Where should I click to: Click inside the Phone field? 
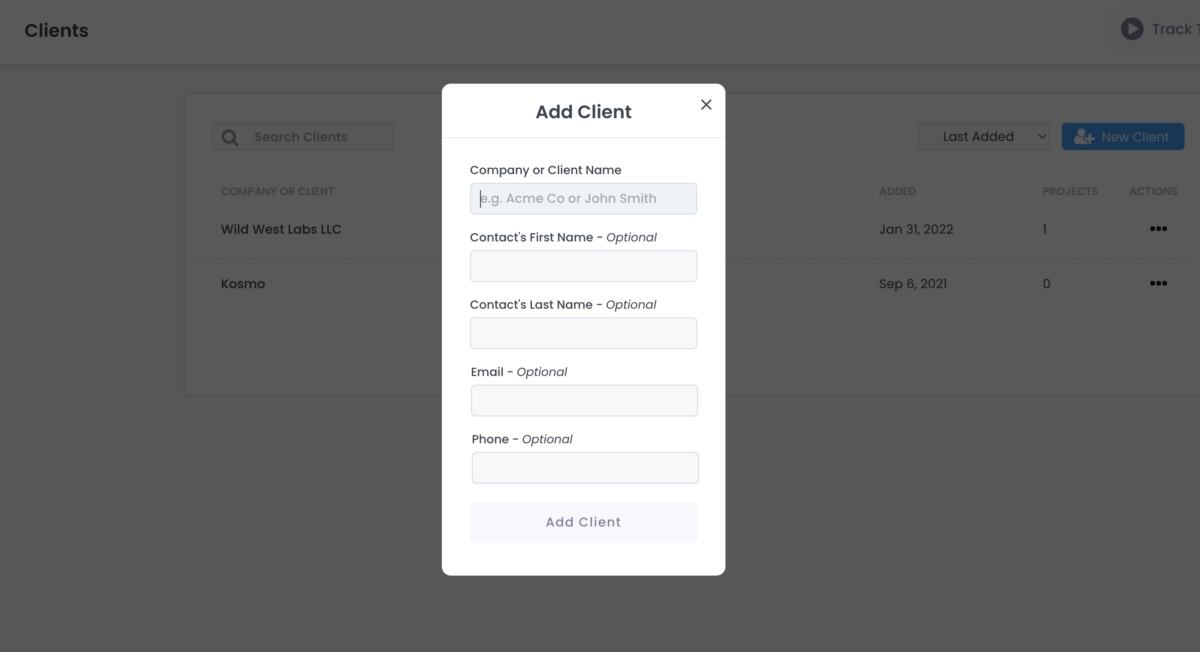click(583, 467)
